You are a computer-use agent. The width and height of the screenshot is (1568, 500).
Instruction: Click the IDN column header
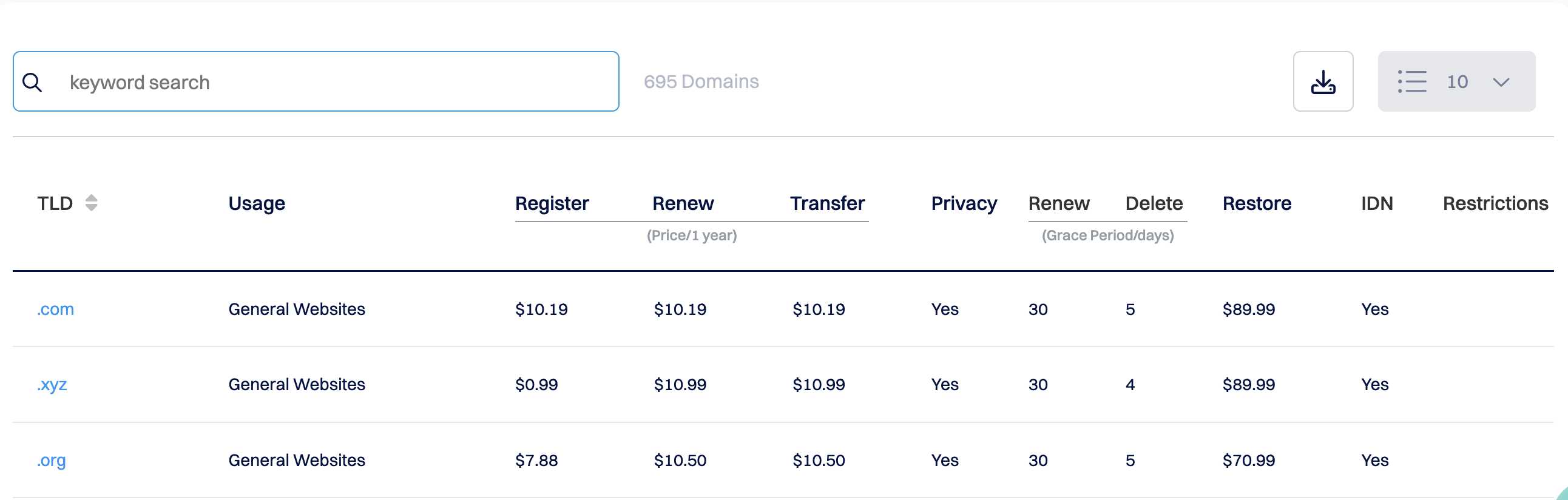click(1376, 203)
